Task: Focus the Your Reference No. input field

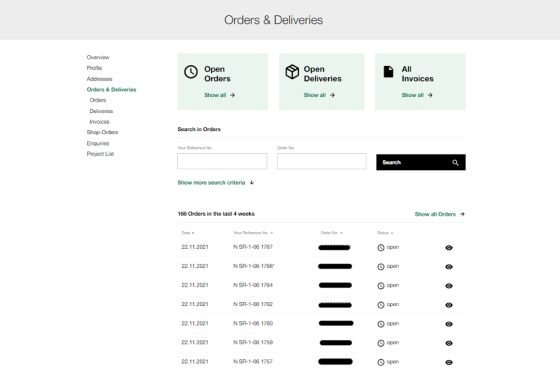Action: pyautogui.click(x=222, y=161)
